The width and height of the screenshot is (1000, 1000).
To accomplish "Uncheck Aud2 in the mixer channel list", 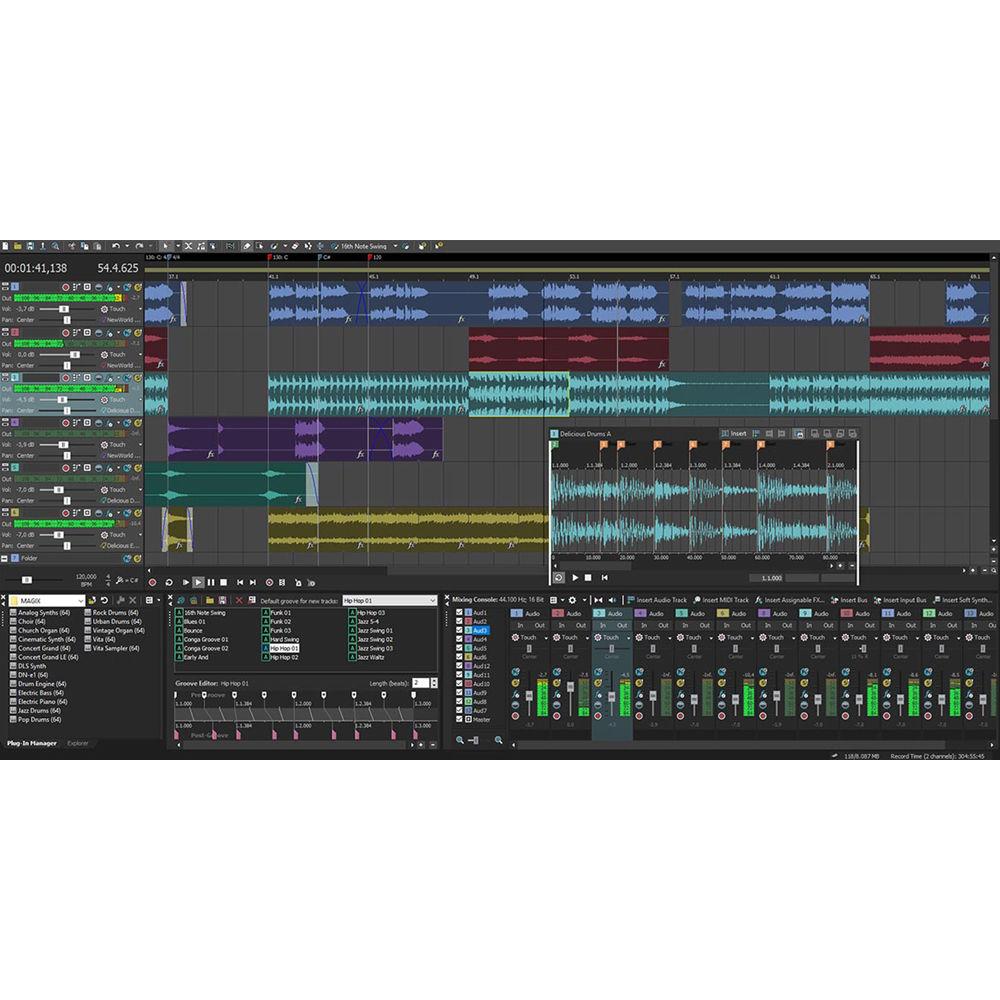I will pos(459,620).
